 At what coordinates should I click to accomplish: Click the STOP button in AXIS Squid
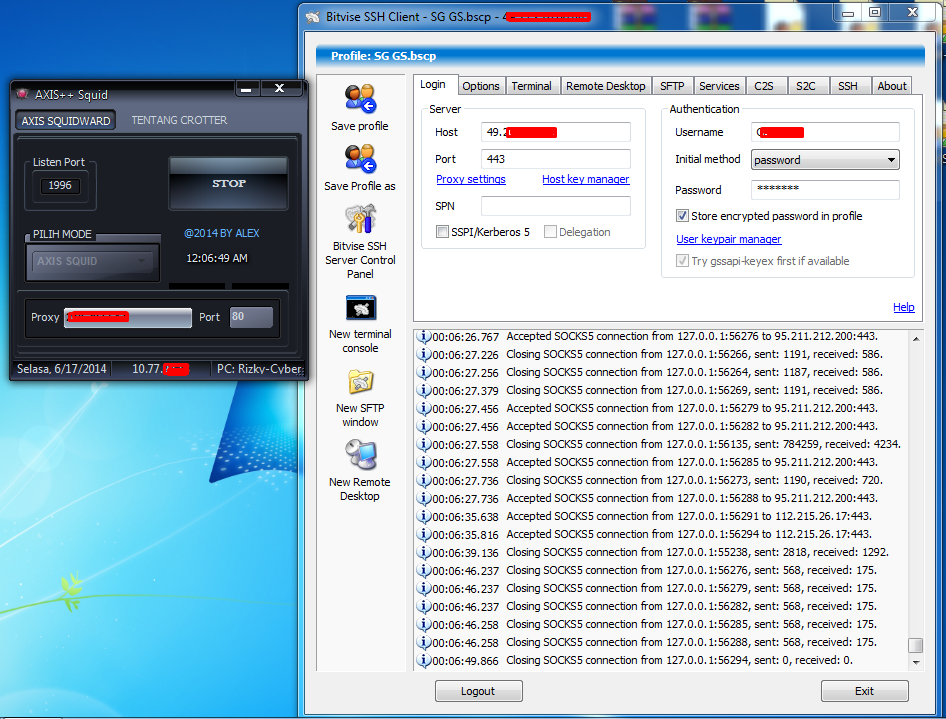229,183
